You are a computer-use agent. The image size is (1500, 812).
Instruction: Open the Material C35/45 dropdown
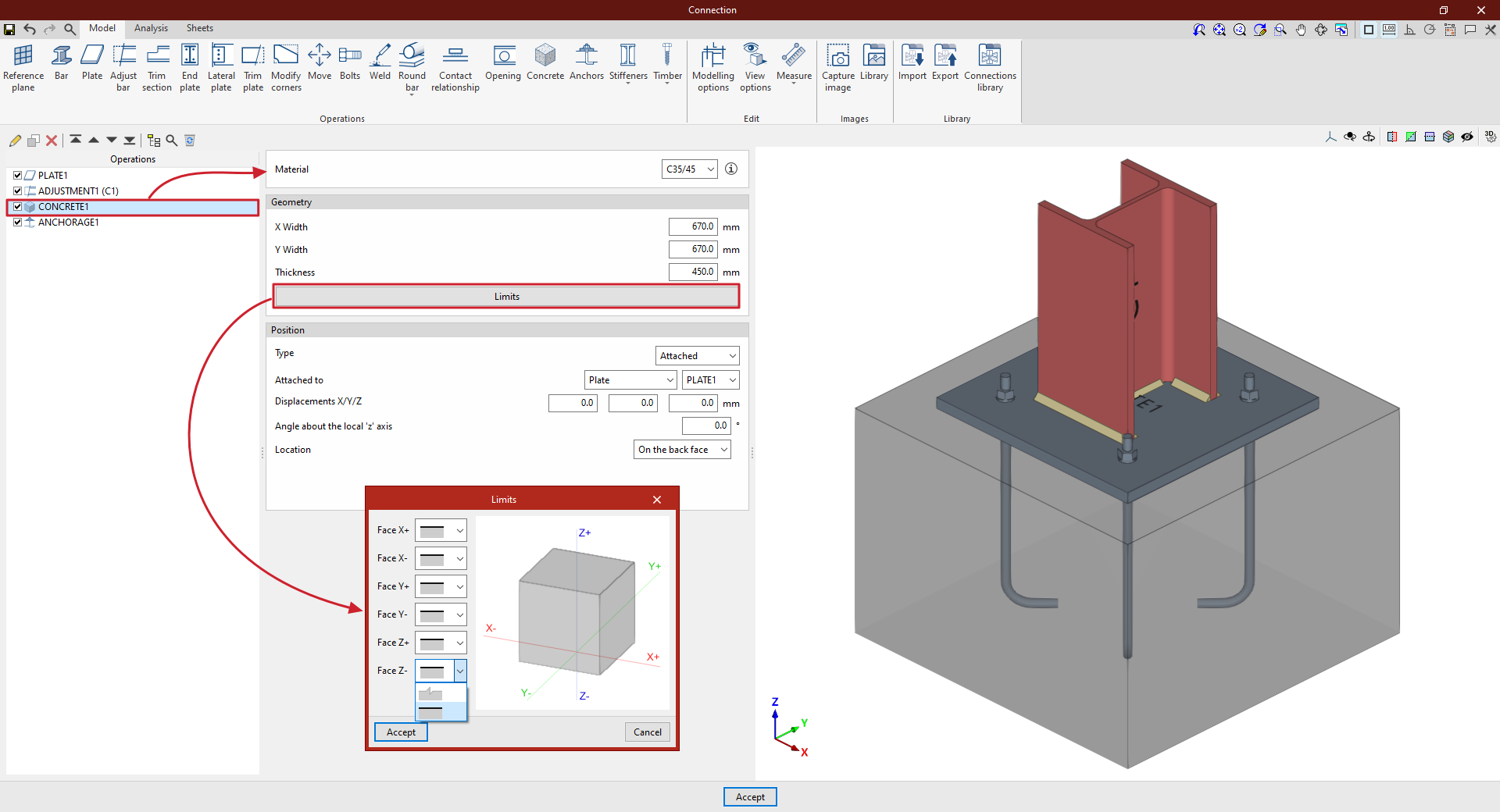[x=689, y=169]
